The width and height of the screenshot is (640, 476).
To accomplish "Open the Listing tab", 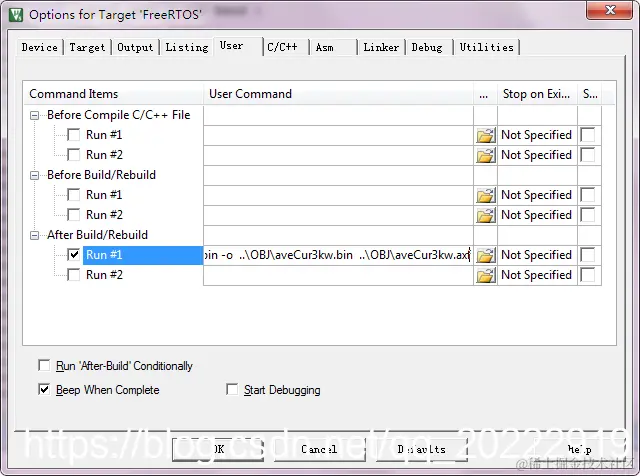I will coord(187,47).
